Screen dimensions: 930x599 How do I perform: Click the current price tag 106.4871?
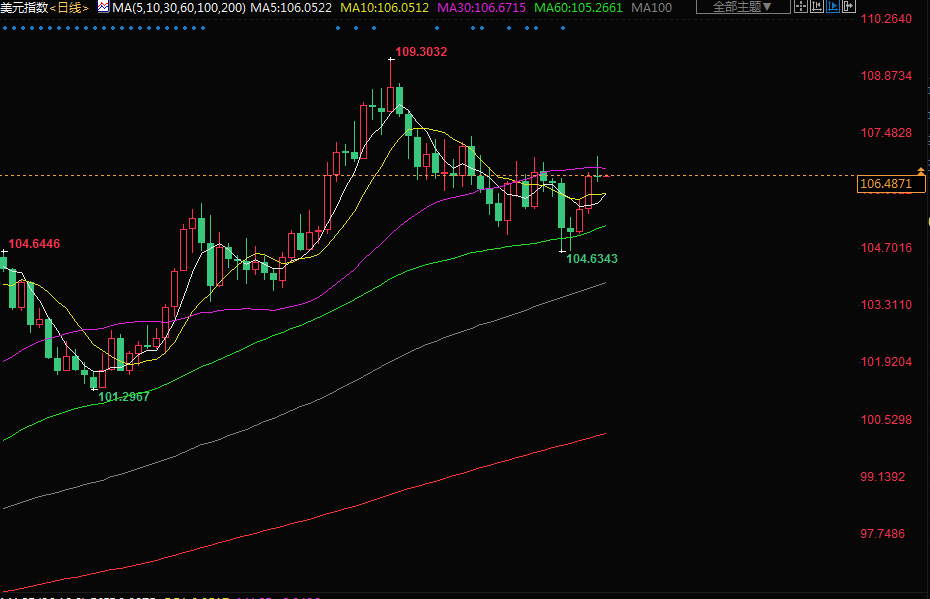(x=886, y=184)
